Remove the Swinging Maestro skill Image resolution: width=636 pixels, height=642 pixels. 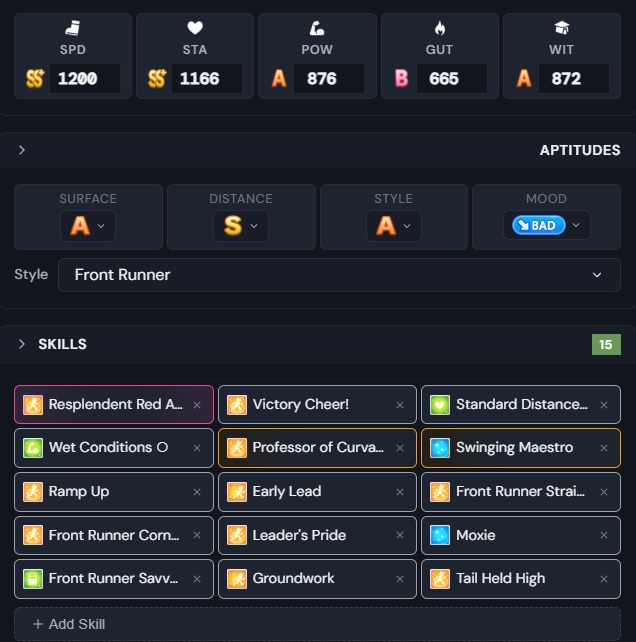604,448
